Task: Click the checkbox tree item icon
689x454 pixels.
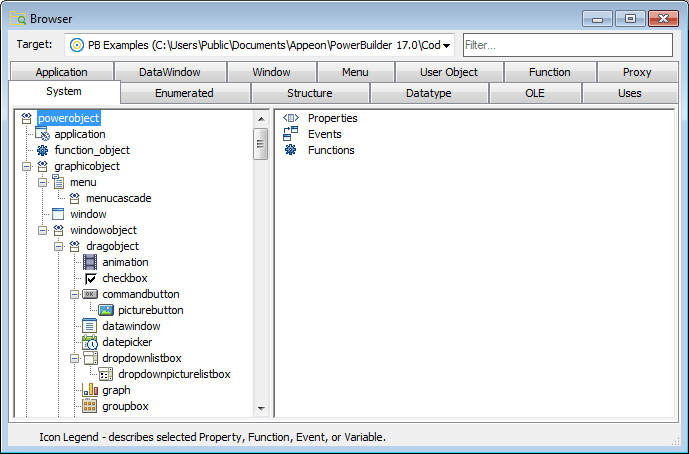Action: 90,278
